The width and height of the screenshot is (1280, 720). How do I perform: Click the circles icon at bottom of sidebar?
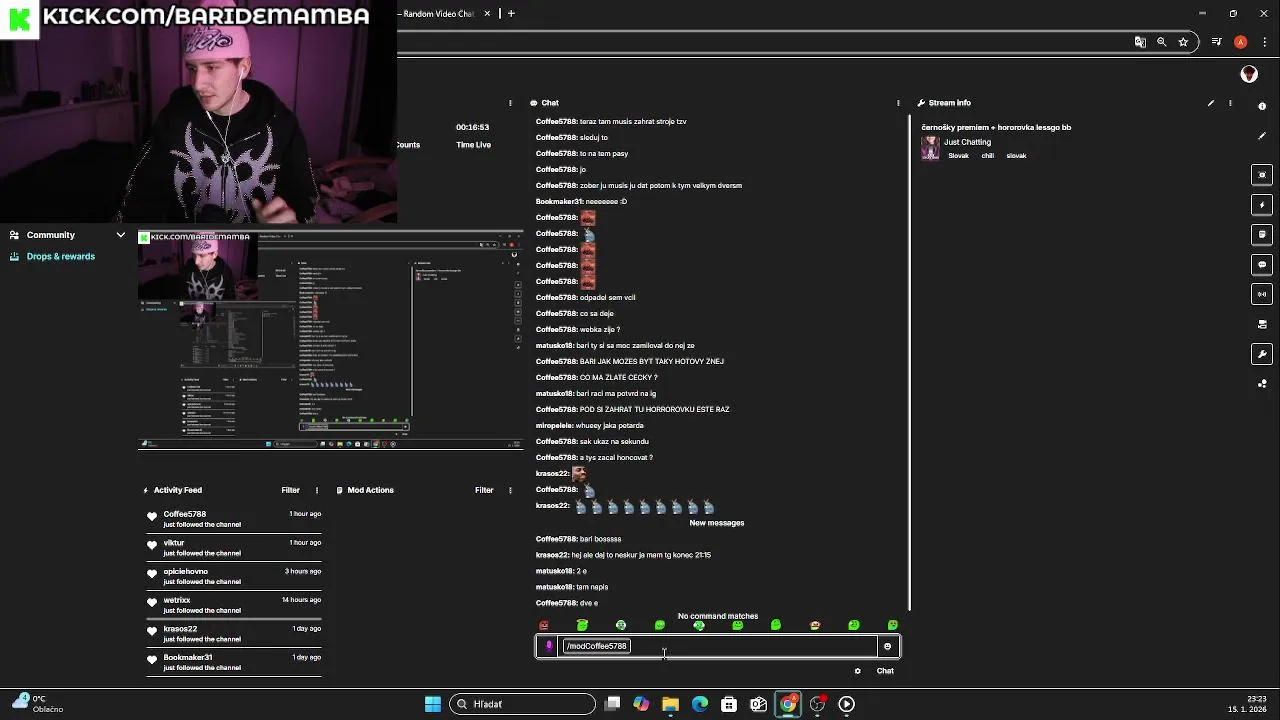tap(1262, 383)
